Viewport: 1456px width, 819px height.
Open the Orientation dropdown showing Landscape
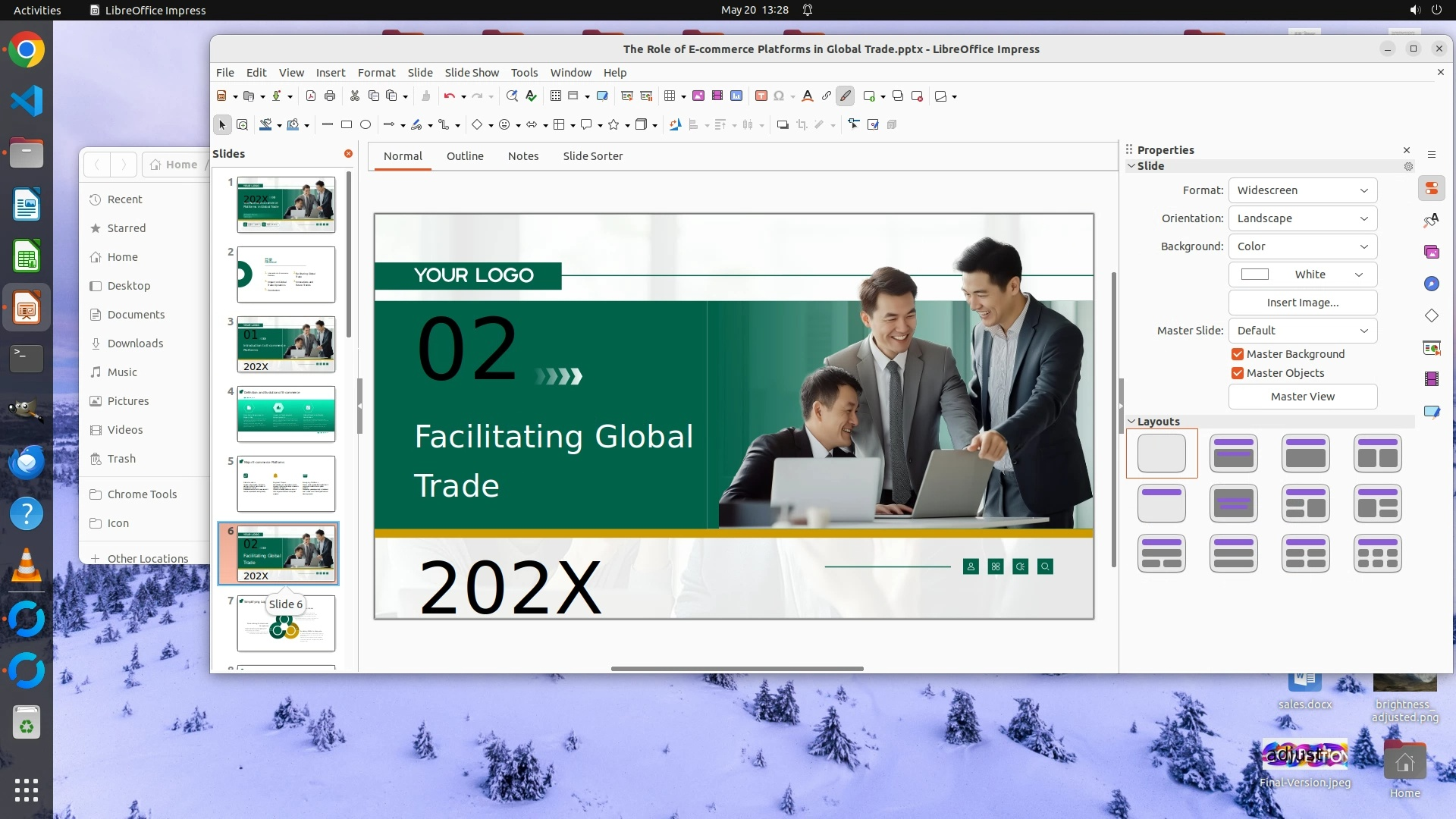(1302, 218)
